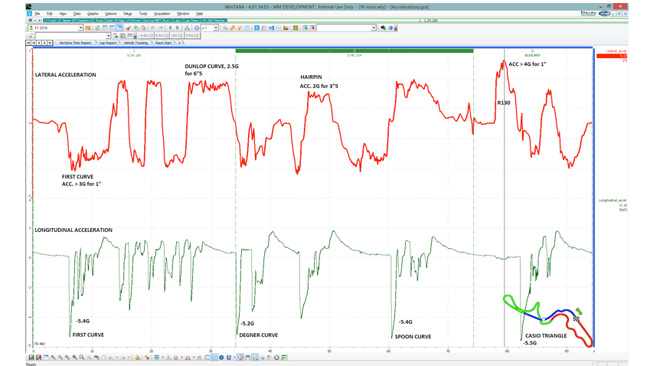The height and width of the screenshot is (366, 650).
Task: Toggle the highlighted layout icon in top toolbar
Action: click(x=120, y=28)
